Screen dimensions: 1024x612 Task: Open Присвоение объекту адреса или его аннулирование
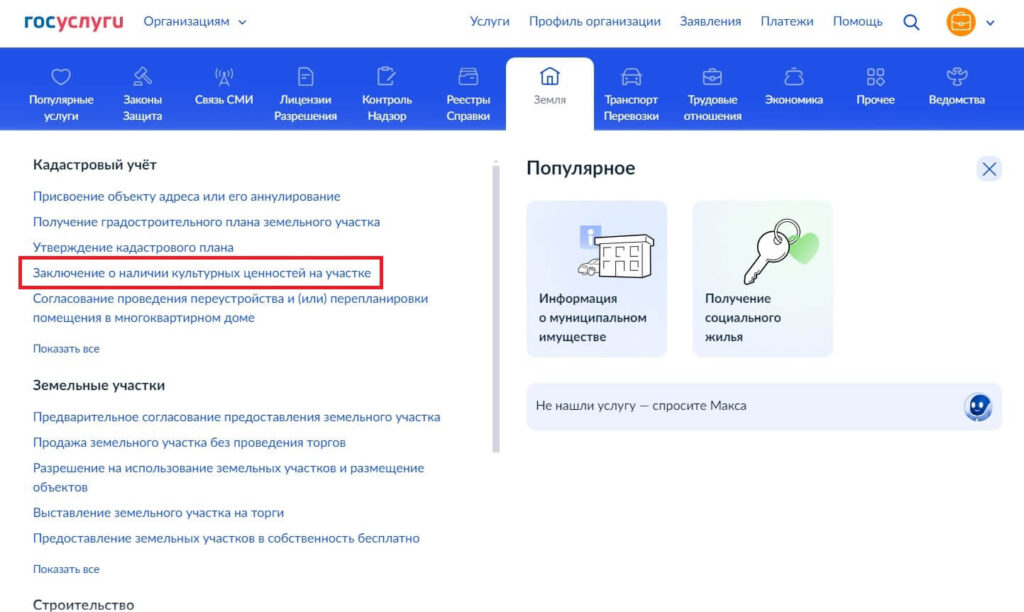pos(187,197)
